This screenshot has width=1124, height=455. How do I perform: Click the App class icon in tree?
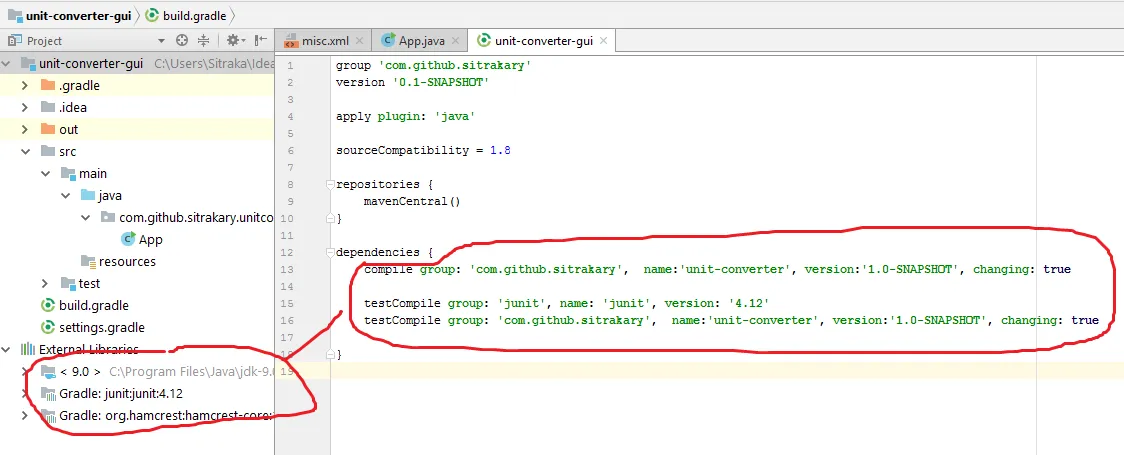[x=128, y=239]
